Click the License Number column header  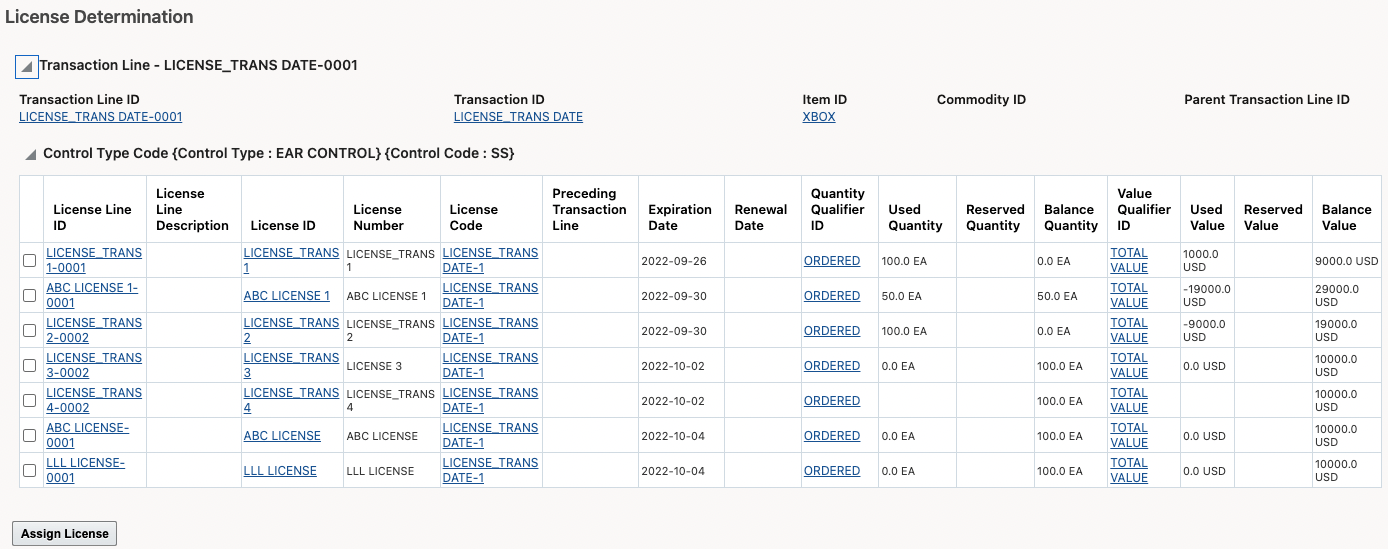378,217
